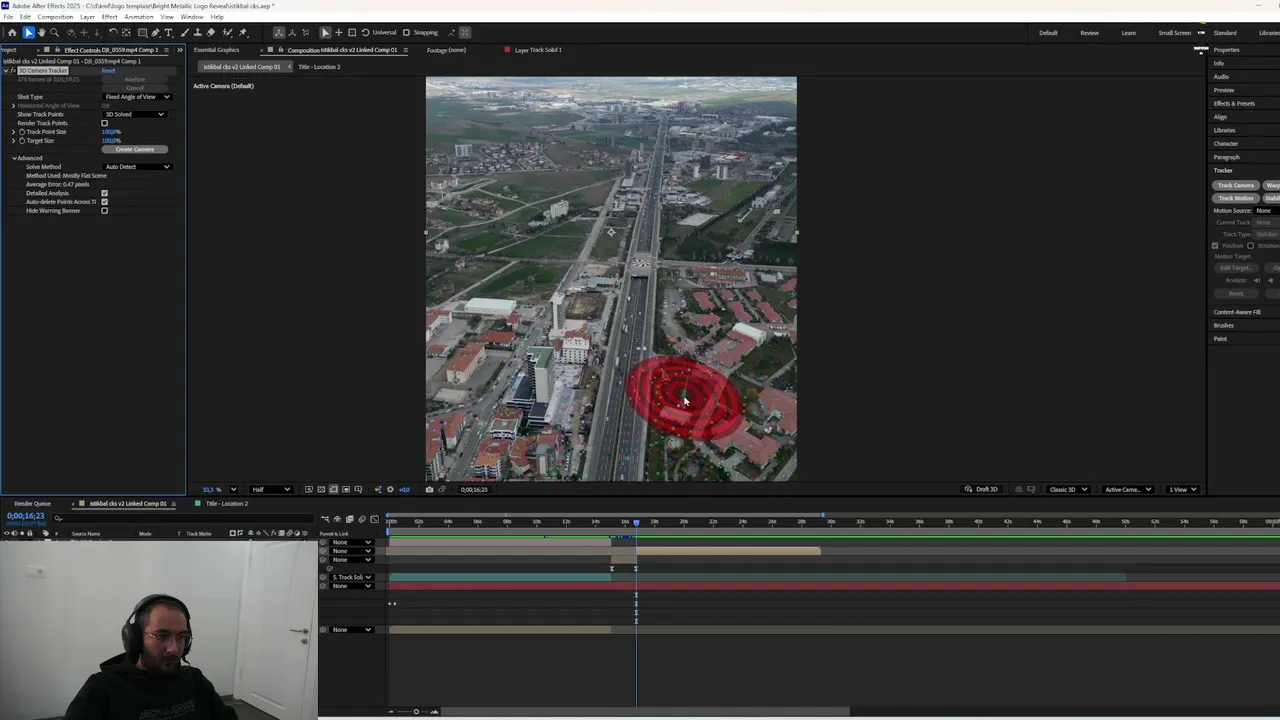Open Show Track Points dropdown 3D Solved

[134, 114]
